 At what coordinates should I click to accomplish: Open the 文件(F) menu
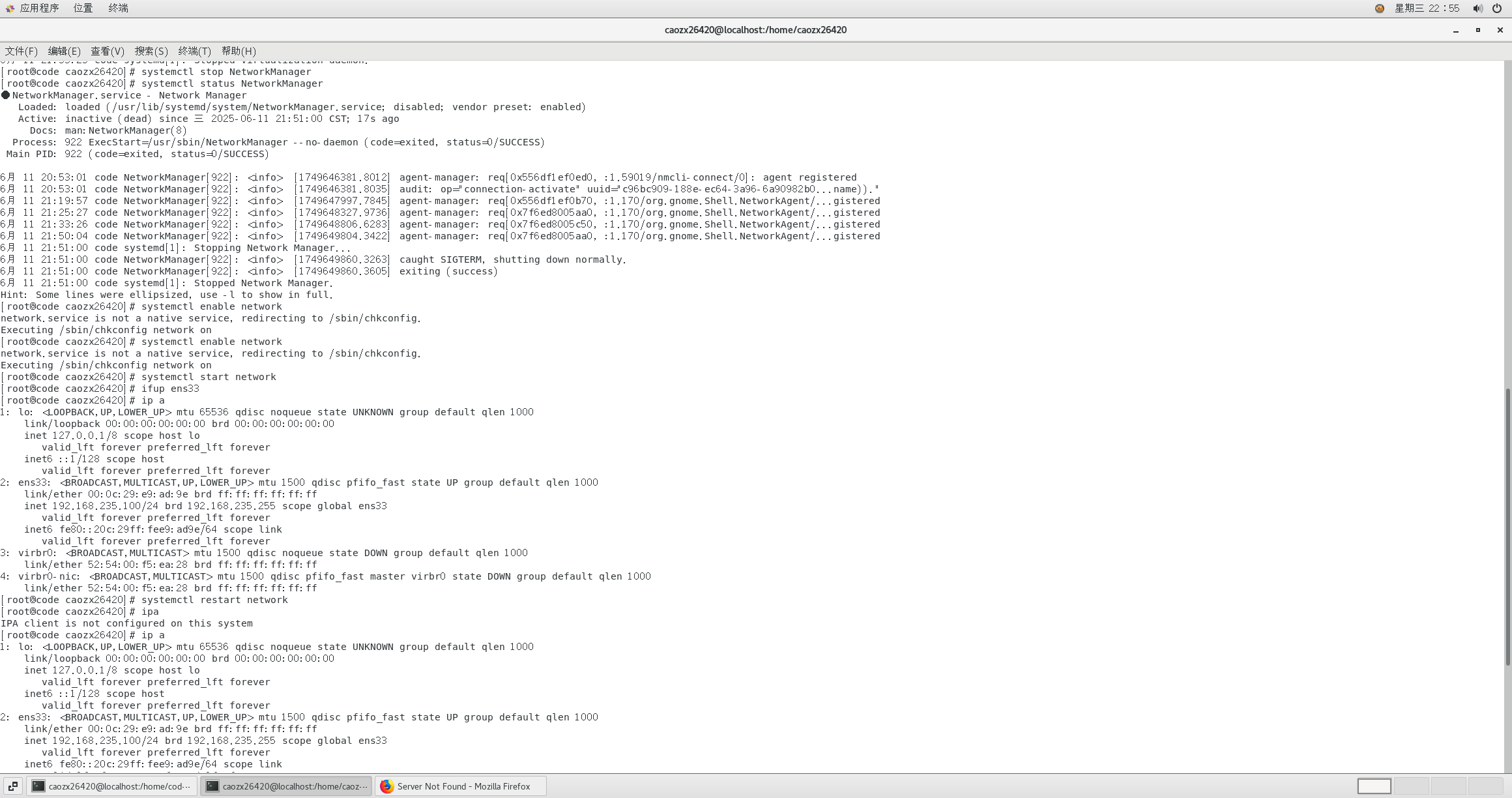(x=22, y=51)
